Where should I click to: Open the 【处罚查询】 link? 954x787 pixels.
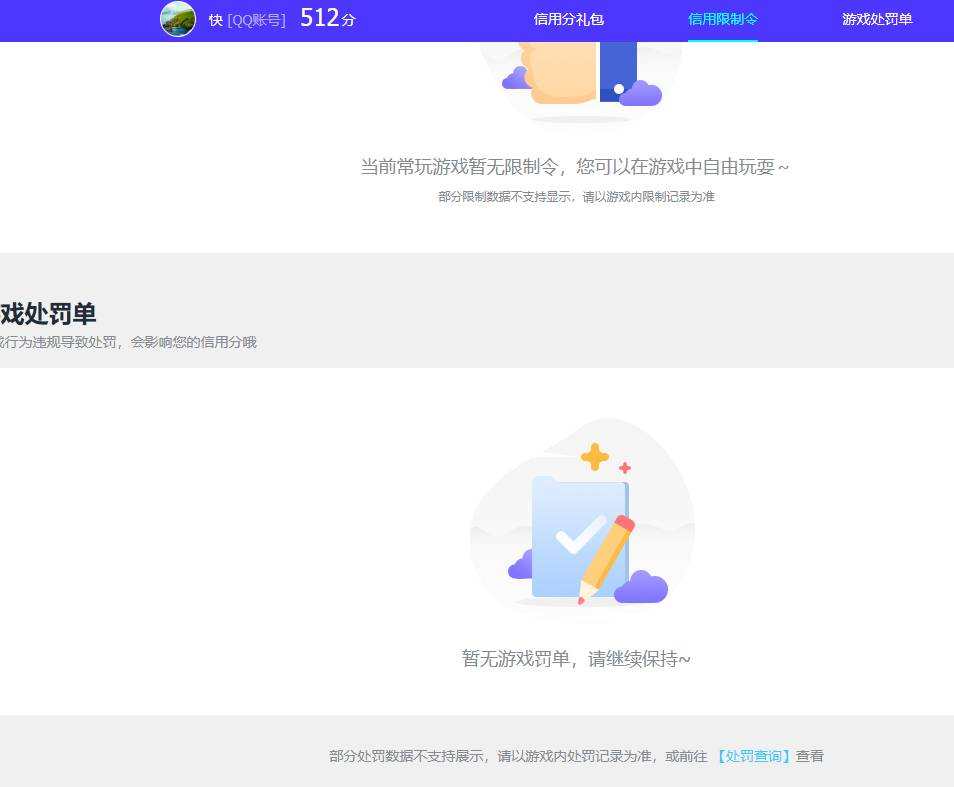(x=753, y=756)
